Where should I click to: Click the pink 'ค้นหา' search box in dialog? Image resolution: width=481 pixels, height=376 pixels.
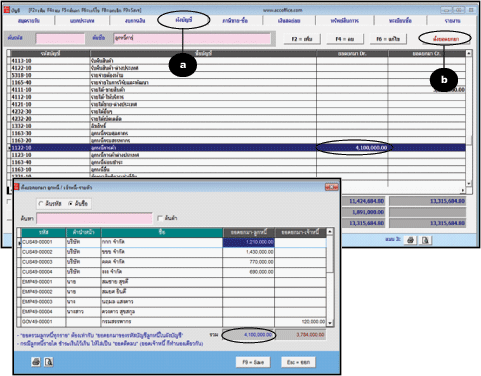pyautogui.click(x=94, y=219)
